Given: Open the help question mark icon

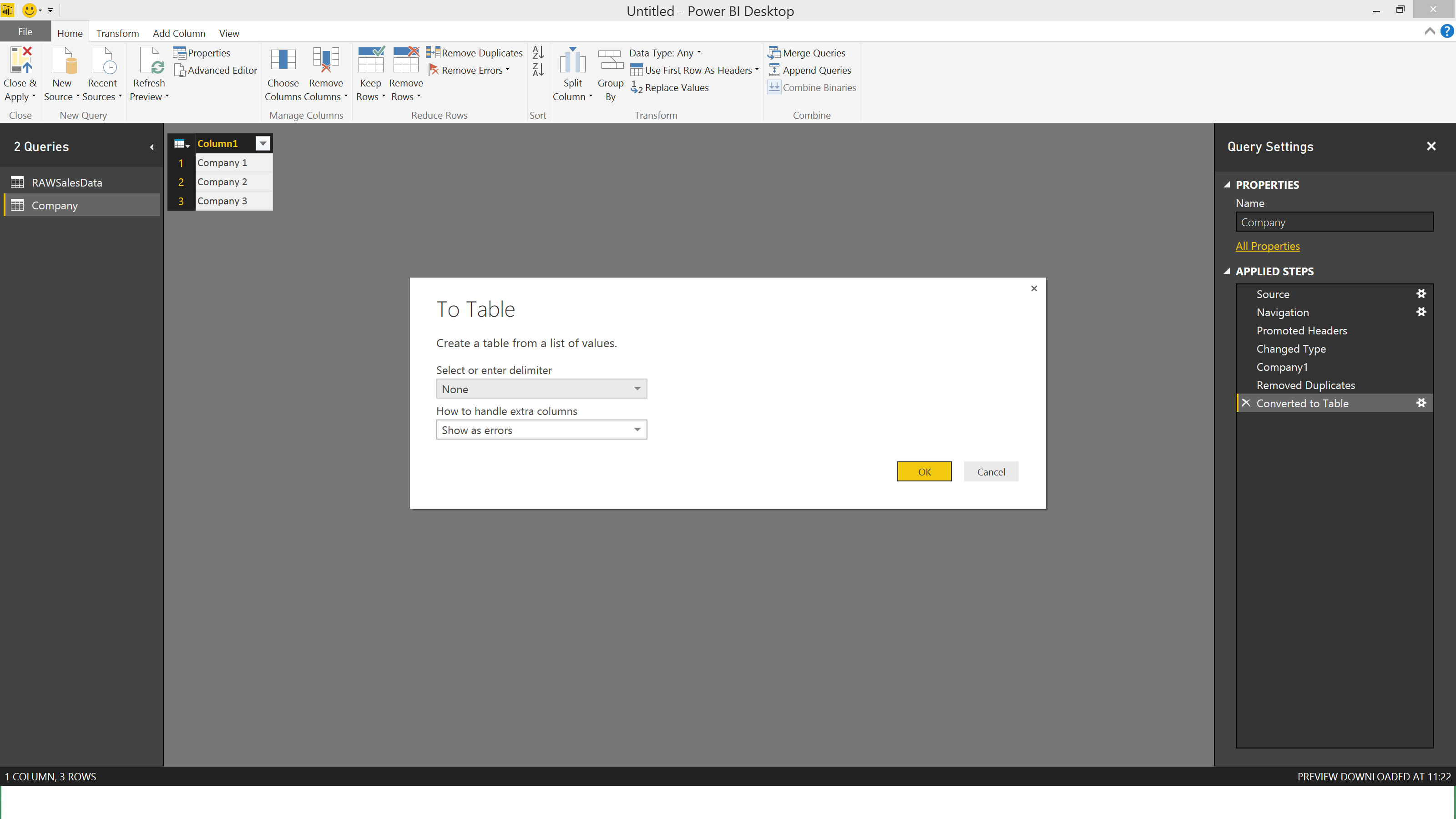Looking at the screenshot, I should point(1447,32).
